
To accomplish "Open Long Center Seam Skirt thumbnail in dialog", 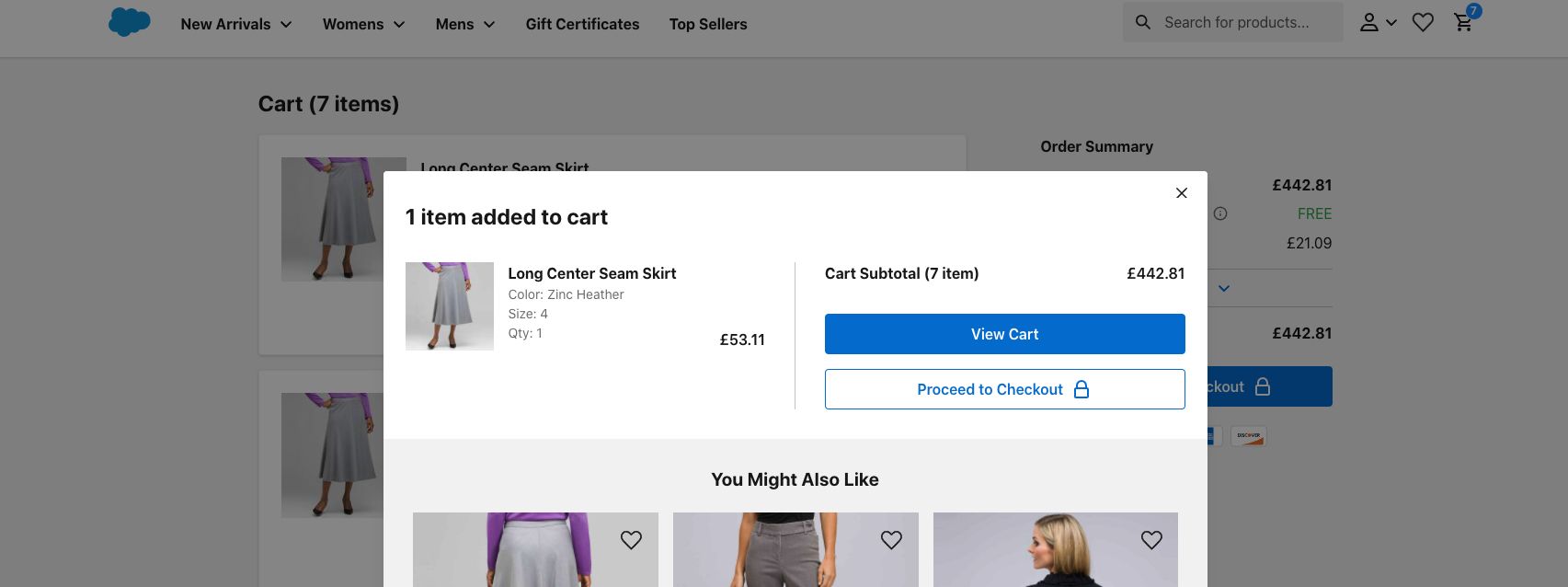I will click(x=450, y=306).
